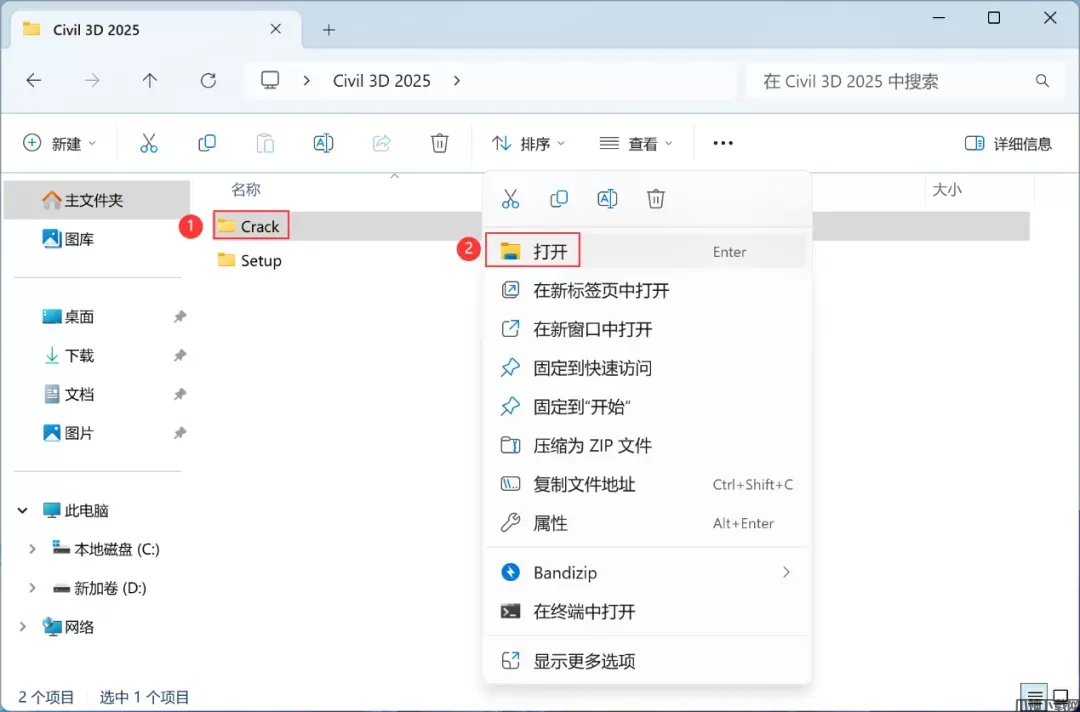This screenshot has height=712, width=1080.
Task: Click the 新建 new item button
Action: (x=60, y=143)
